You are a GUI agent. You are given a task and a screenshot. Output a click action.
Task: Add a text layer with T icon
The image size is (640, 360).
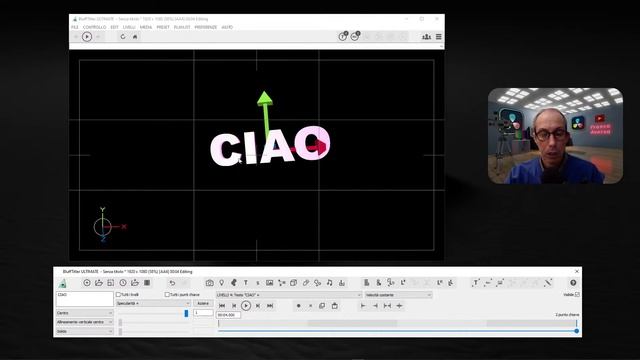coord(246,283)
